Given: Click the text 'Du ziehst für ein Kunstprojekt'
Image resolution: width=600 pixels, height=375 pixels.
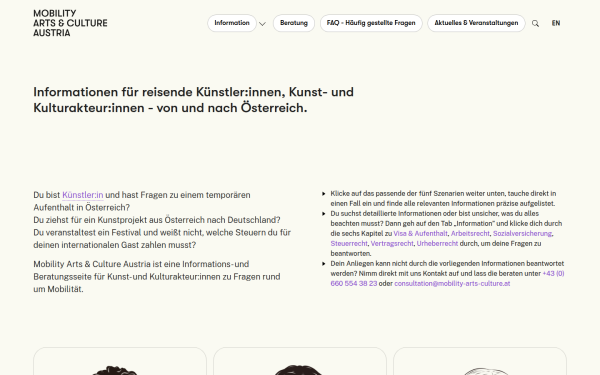Looking at the screenshot, I should pyautogui.click(x=157, y=220).
